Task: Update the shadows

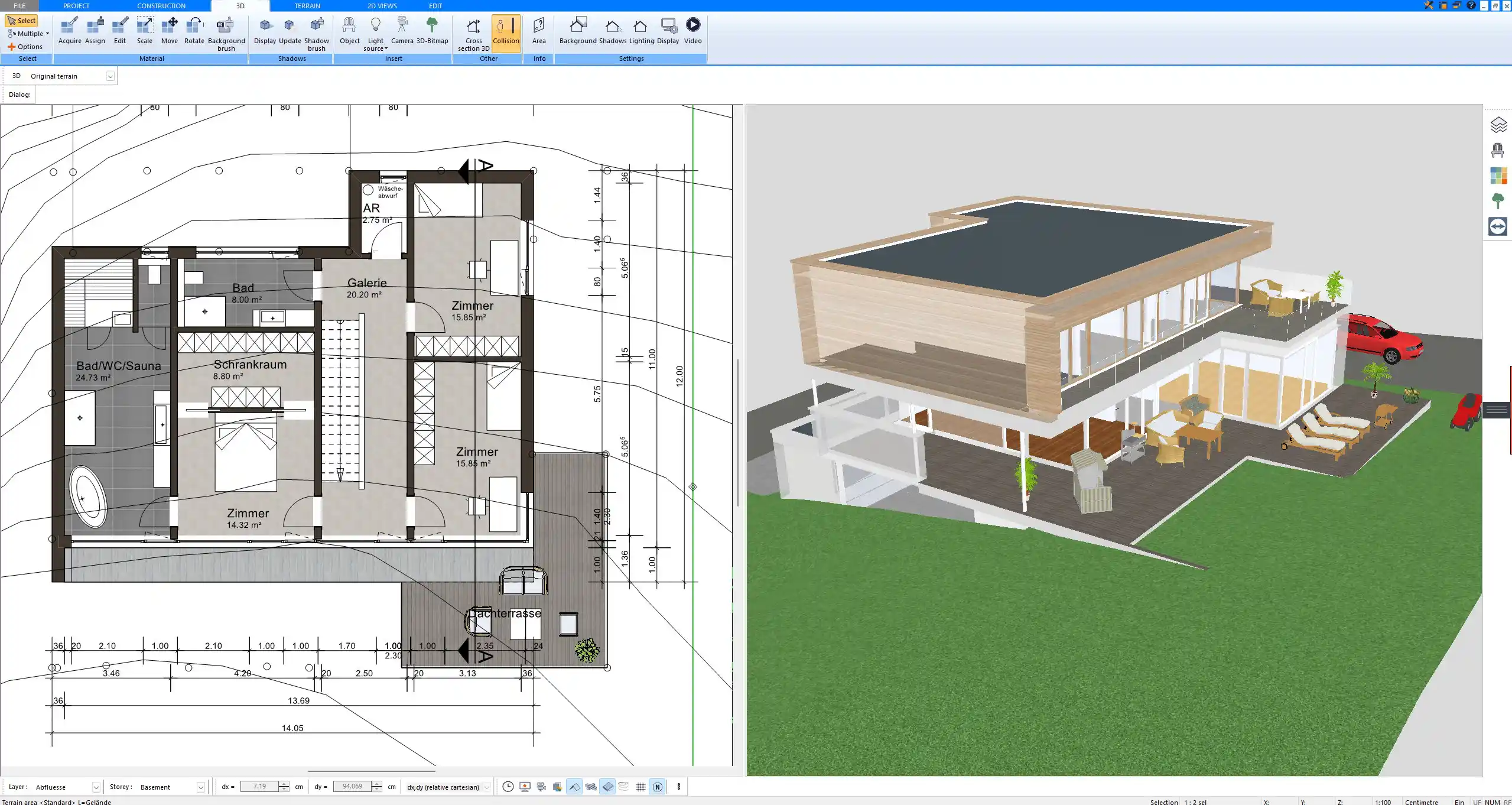Action: [290, 31]
